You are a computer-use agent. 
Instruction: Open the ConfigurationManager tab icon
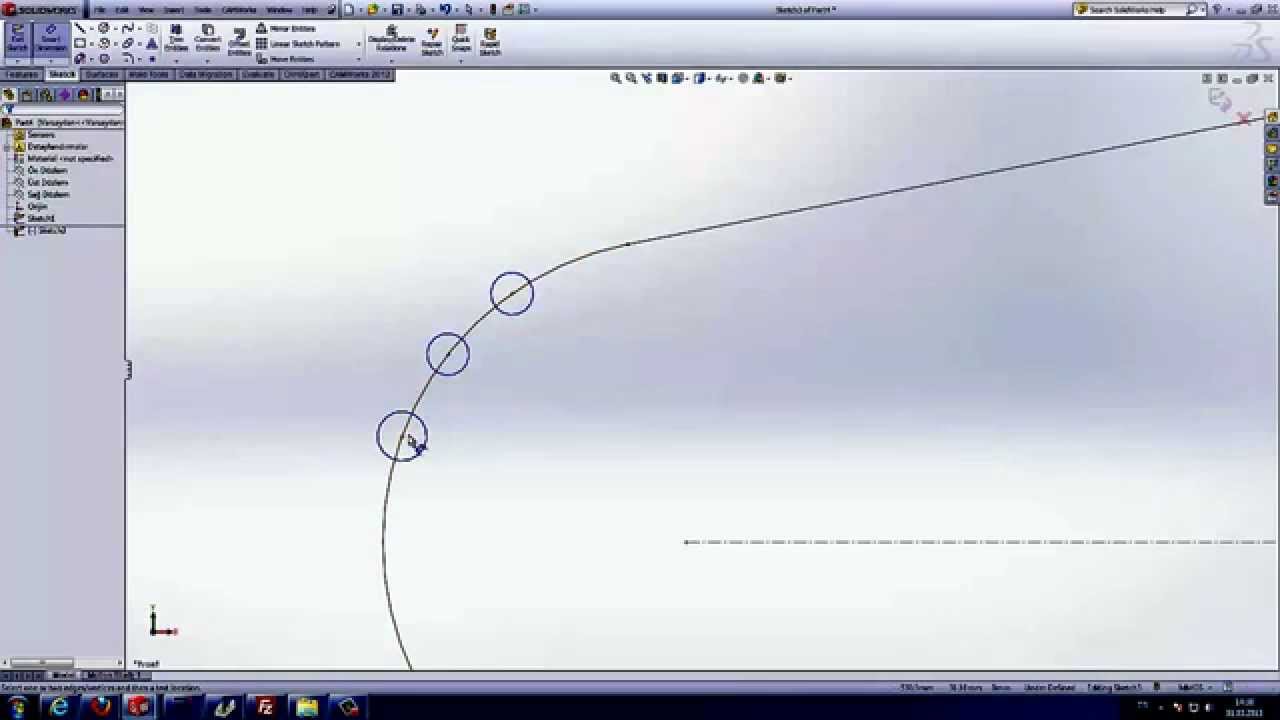coord(46,95)
